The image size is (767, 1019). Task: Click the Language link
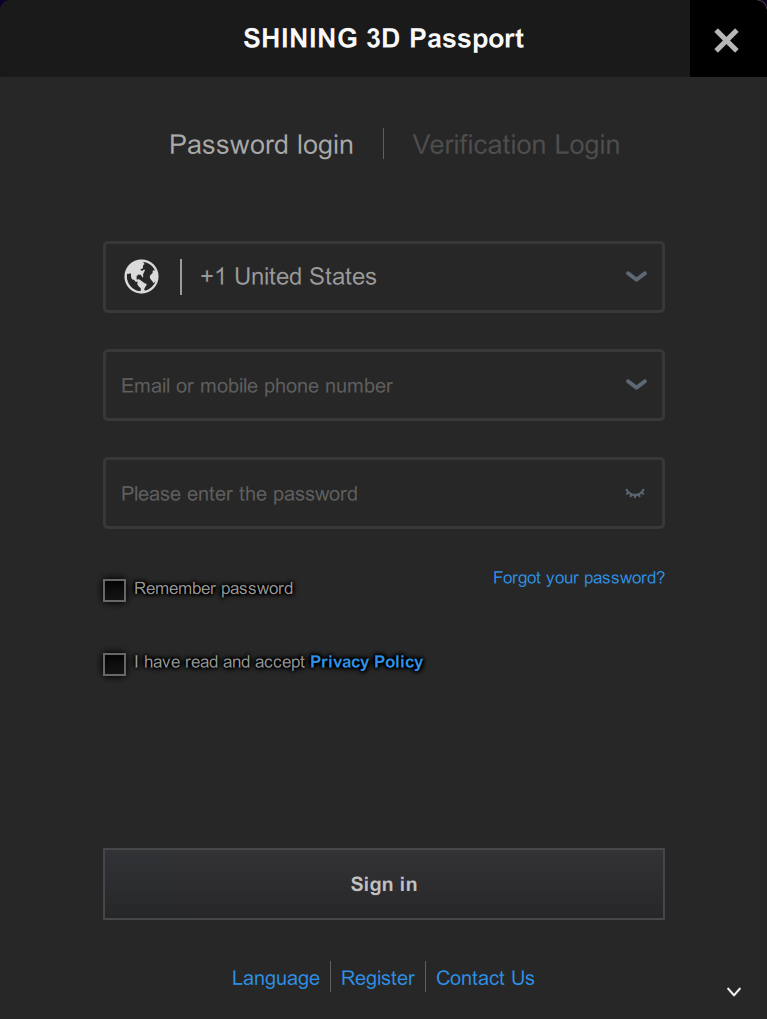point(275,978)
